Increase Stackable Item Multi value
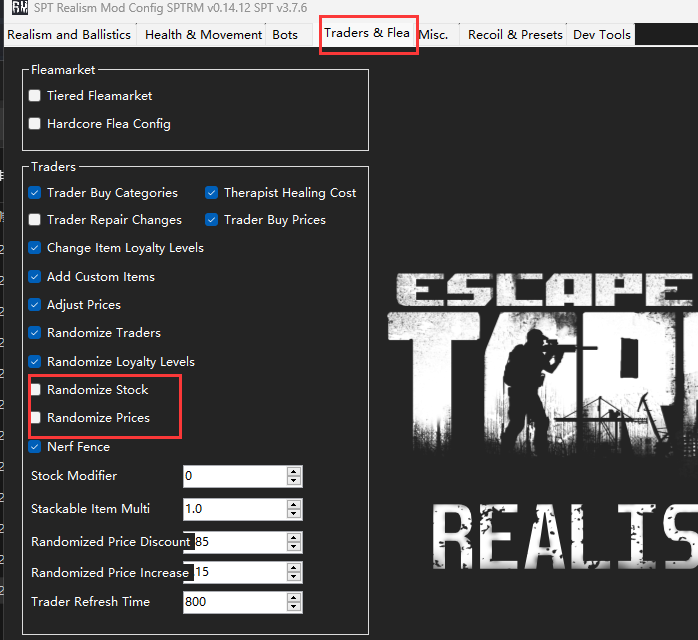The image size is (698, 640). 294,505
